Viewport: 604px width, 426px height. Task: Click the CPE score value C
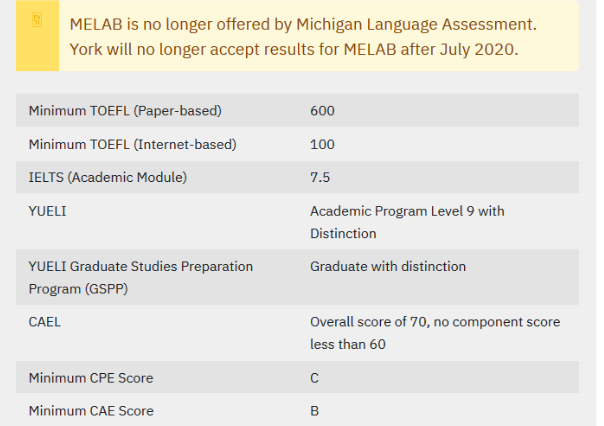(315, 378)
